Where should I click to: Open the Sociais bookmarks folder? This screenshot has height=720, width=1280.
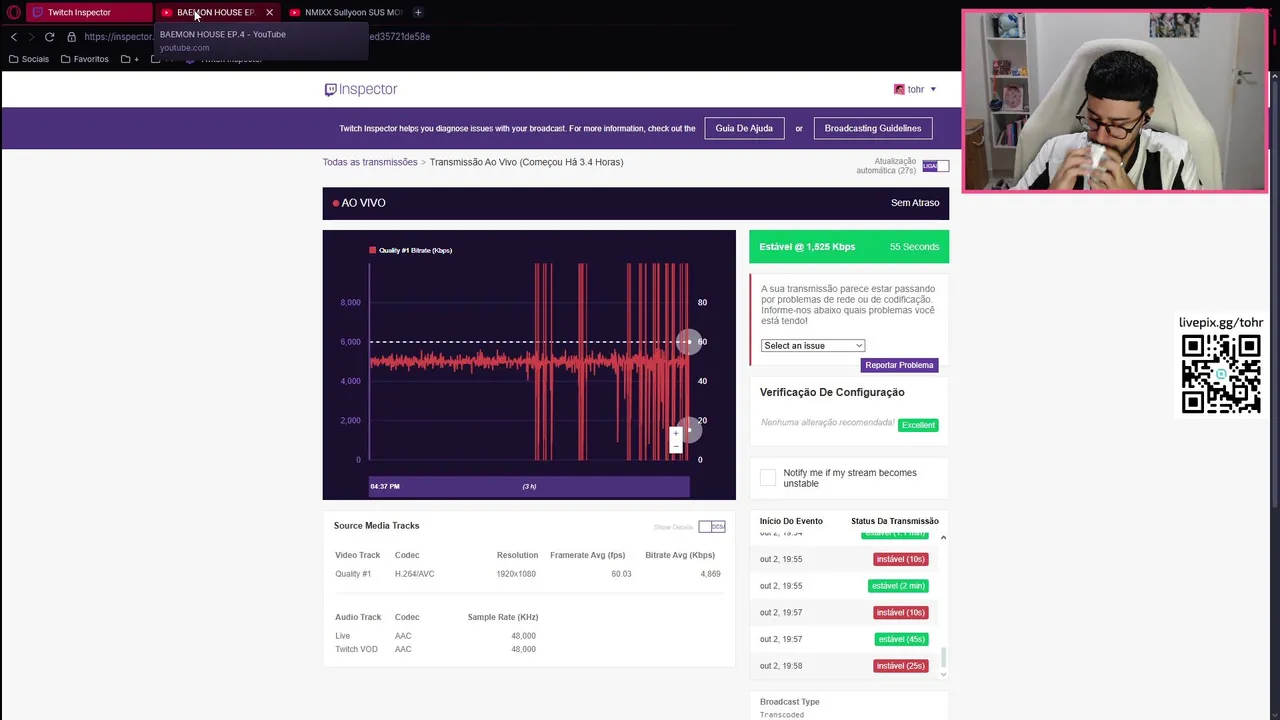[x=28, y=59]
